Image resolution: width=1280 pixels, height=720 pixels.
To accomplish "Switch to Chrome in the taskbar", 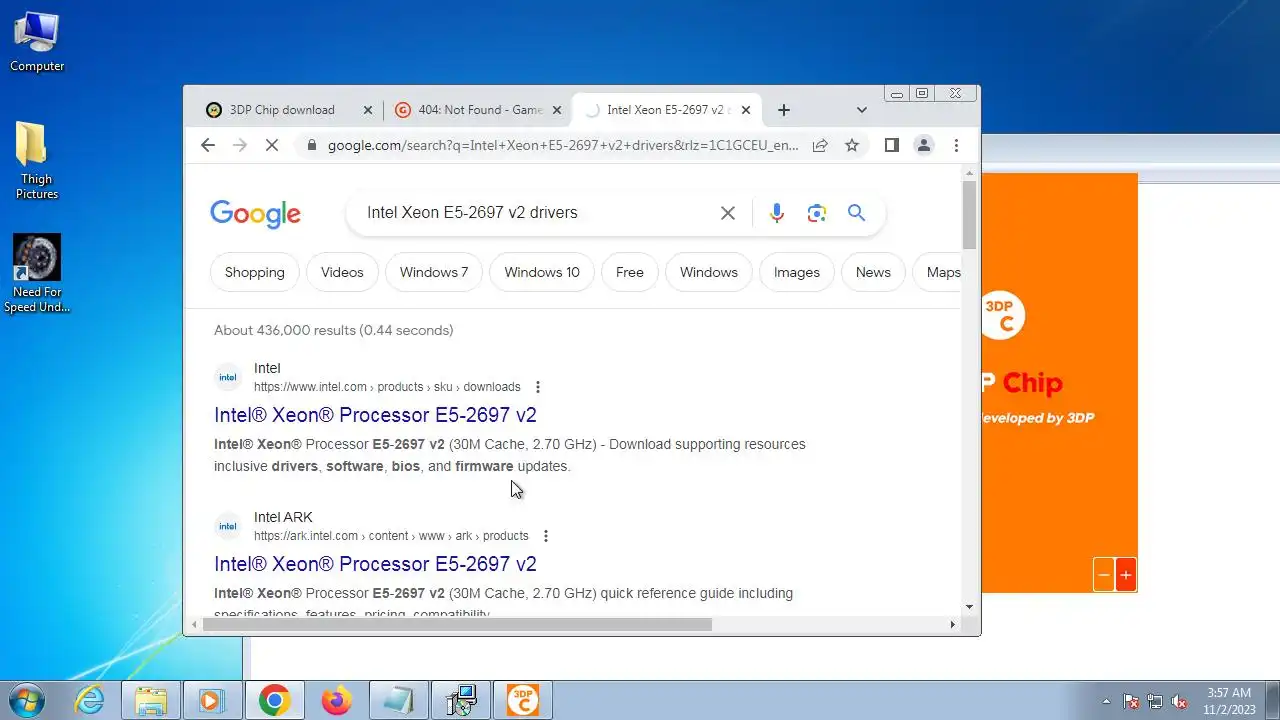I will (x=274, y=700).
